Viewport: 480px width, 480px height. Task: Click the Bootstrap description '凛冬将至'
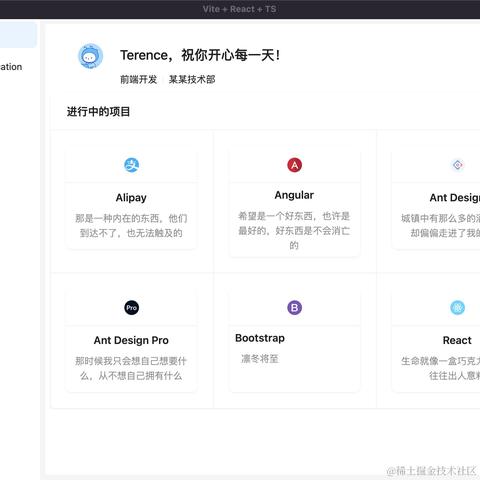point(260,359)
